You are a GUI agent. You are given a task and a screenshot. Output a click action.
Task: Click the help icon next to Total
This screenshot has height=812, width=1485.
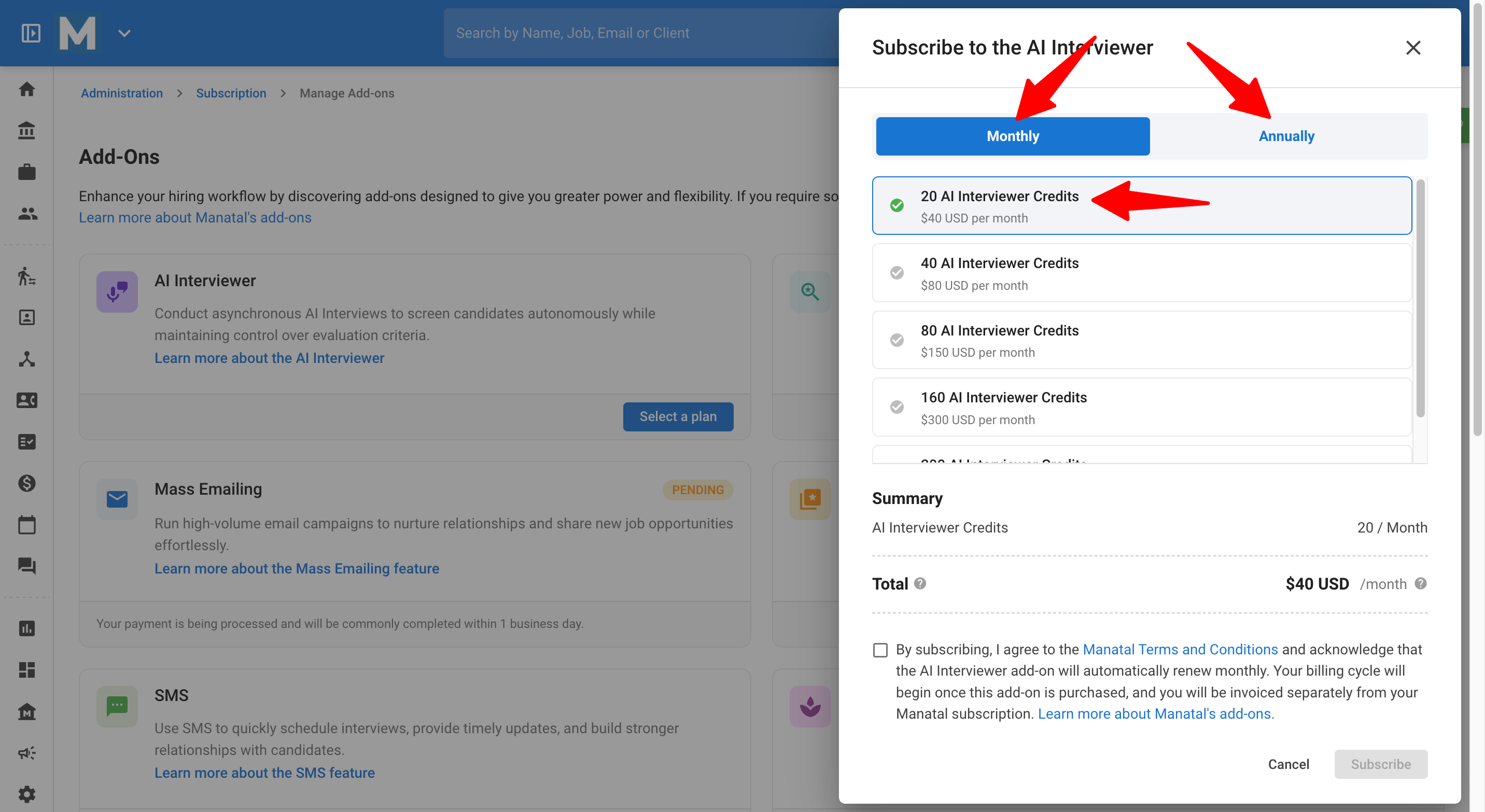[x=920, y=583]
